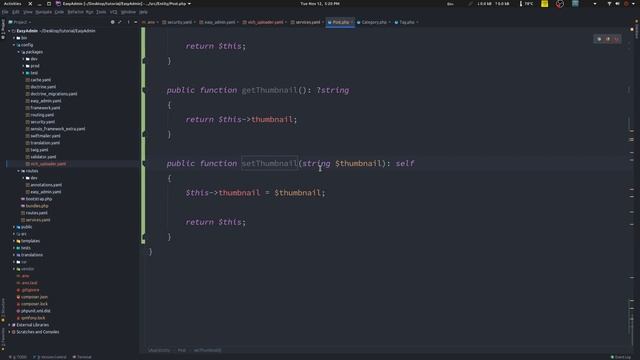The image size is (640, 360).
Task: Open the File menu
Action: tap(5, 12)
